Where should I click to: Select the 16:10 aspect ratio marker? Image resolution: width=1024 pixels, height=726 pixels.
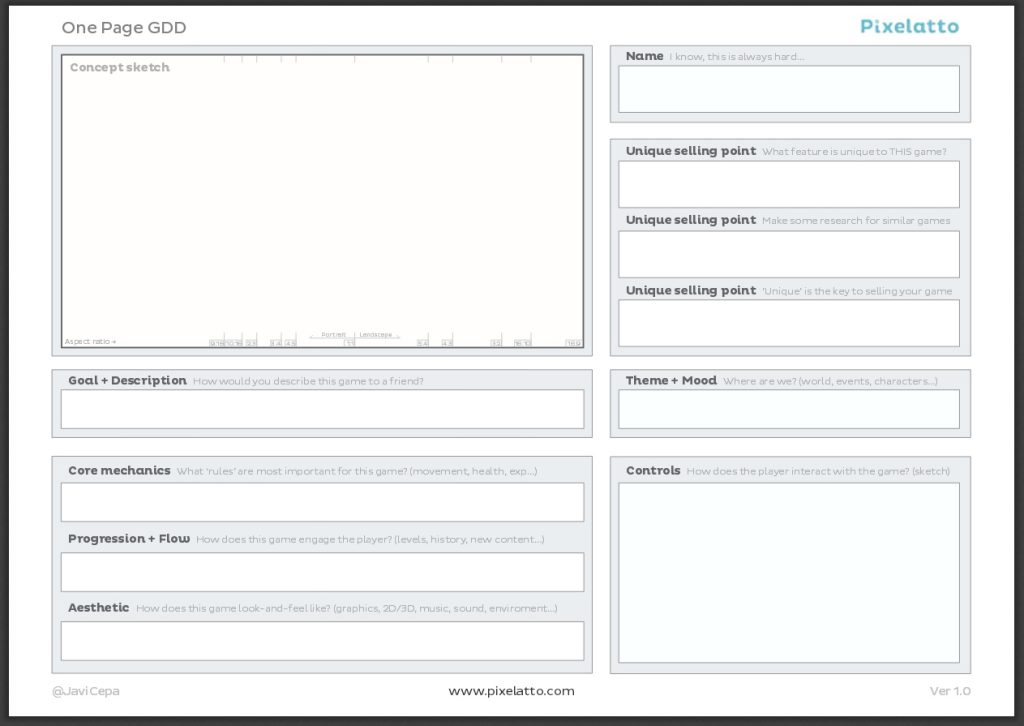click(x=523, y=339)
